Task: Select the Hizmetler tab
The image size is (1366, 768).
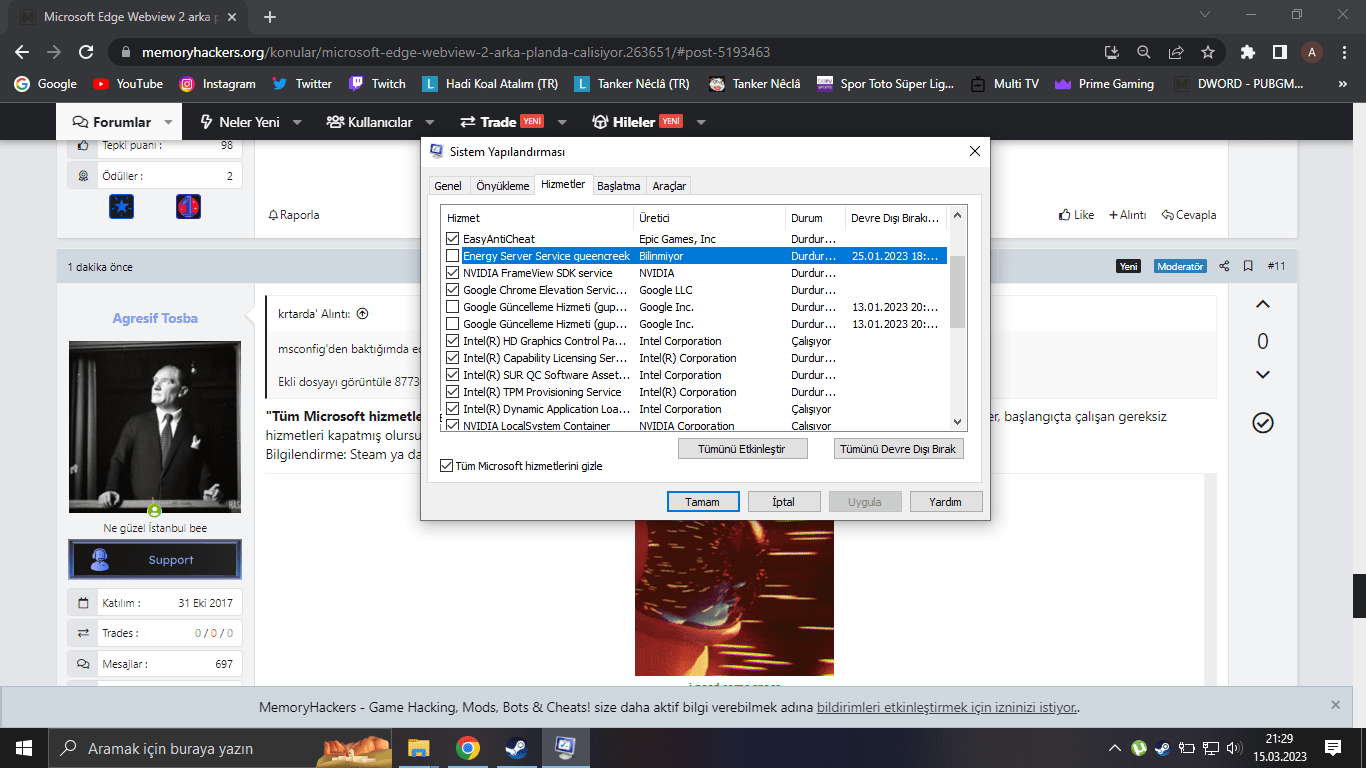Action: click(x=563, y=184)
